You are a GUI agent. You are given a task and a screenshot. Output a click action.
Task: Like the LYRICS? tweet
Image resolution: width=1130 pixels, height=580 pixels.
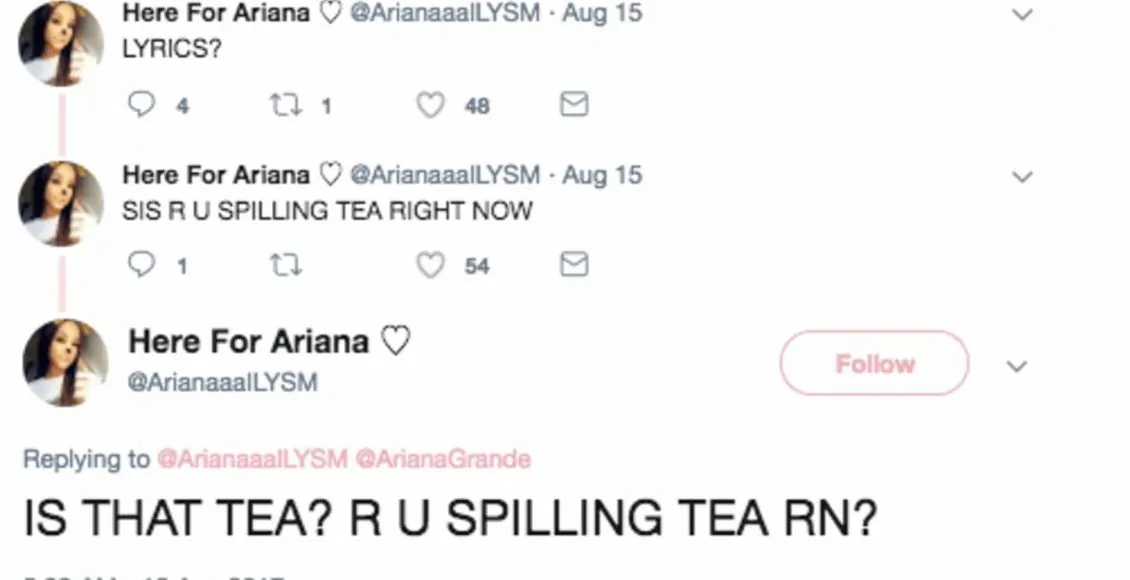click(x=430, y=105)
